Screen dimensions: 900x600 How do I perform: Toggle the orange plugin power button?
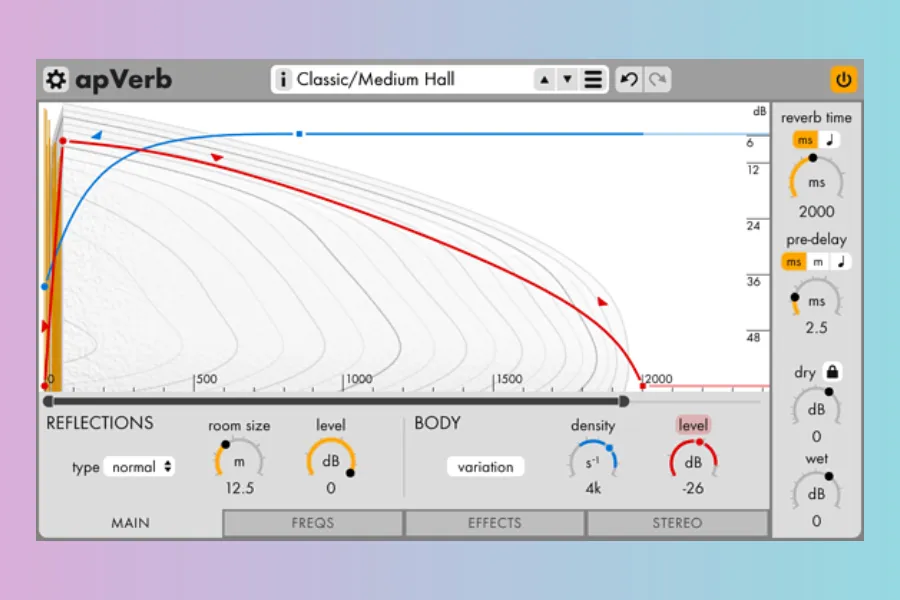click(x=843, y=80)
